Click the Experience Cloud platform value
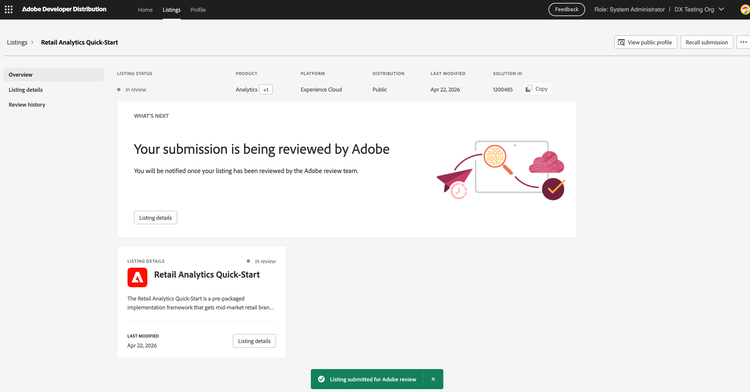 (321, 89)
